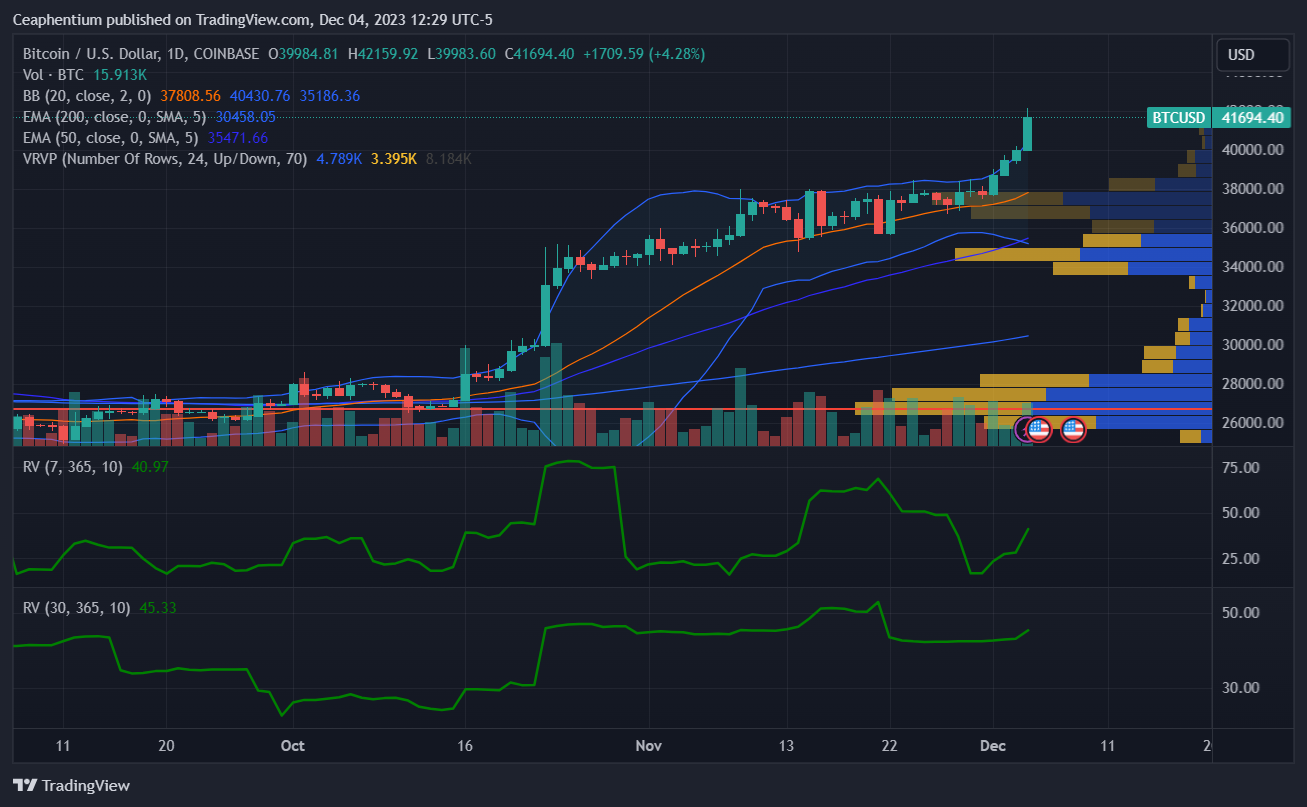Select the BB (20, close, 2, 0) indicator
The height and width of the screenshot is (807, 1307).
87,96
